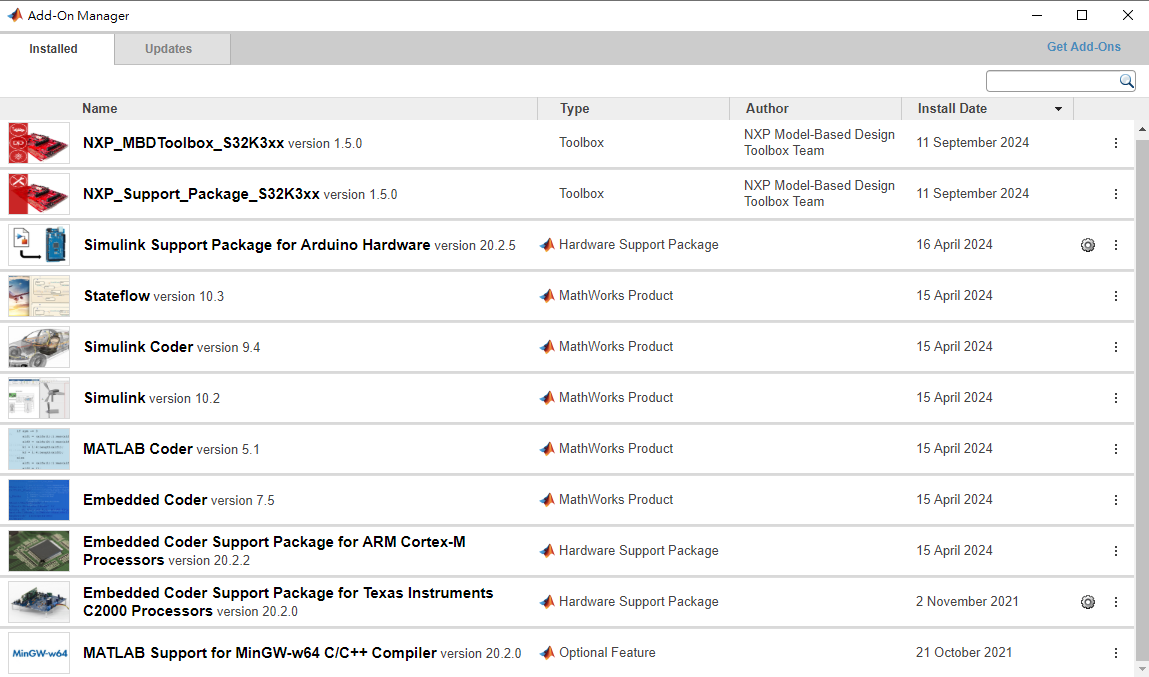The image size is (1149, 677).
Task: Click the Simulink Coder car thumbnail
Action: point(39,347)
